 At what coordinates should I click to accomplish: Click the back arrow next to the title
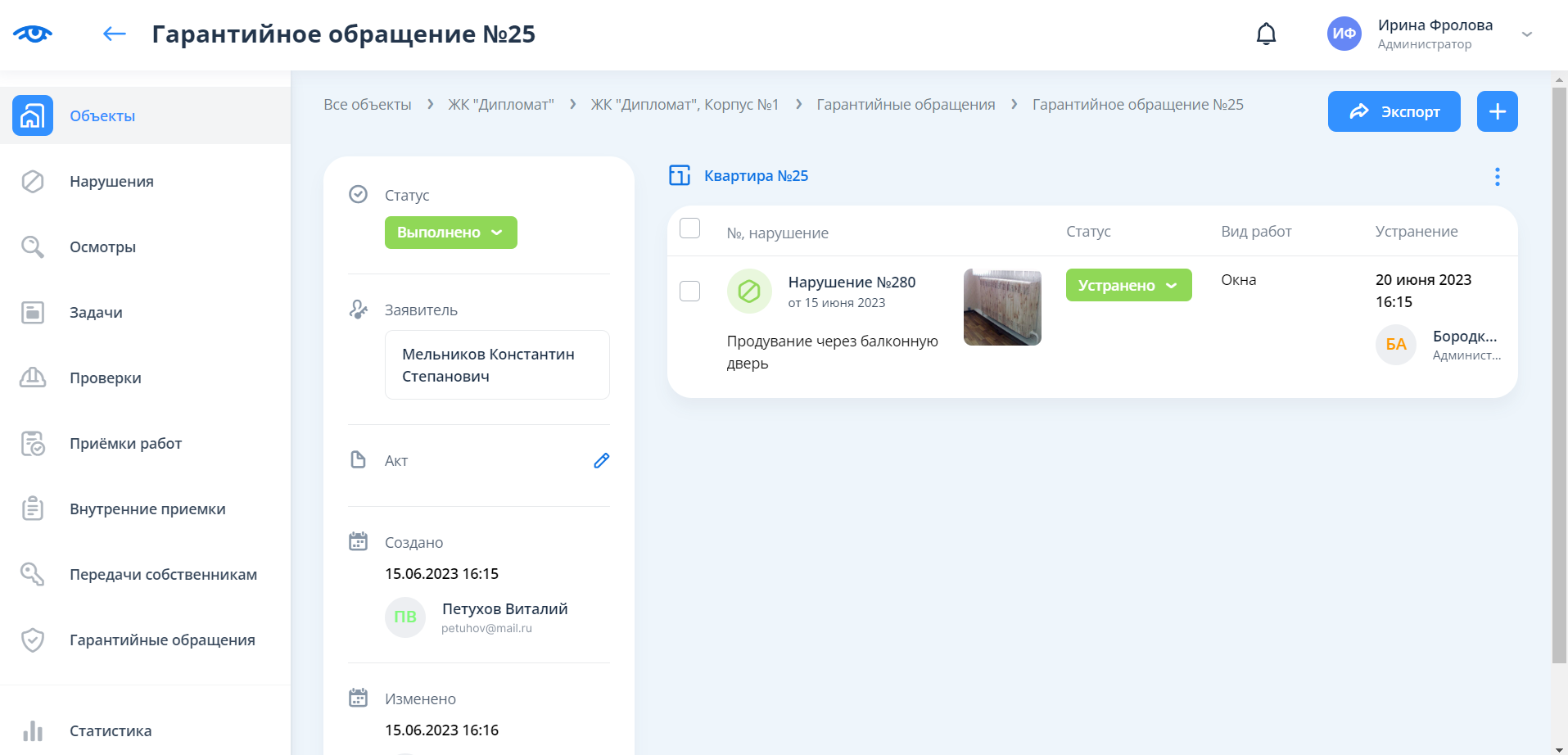(115, 34)
